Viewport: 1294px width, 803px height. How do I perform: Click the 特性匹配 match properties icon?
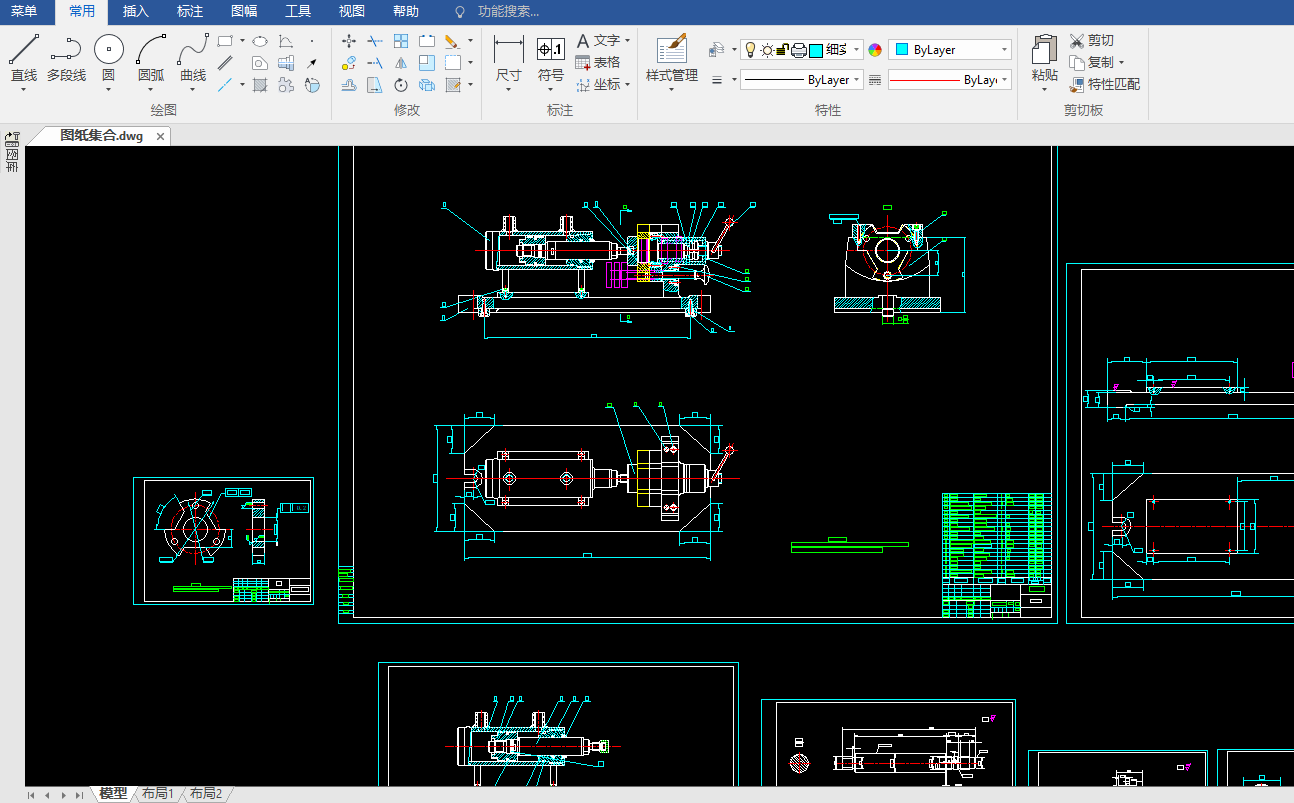click(x=1077, y=85)
